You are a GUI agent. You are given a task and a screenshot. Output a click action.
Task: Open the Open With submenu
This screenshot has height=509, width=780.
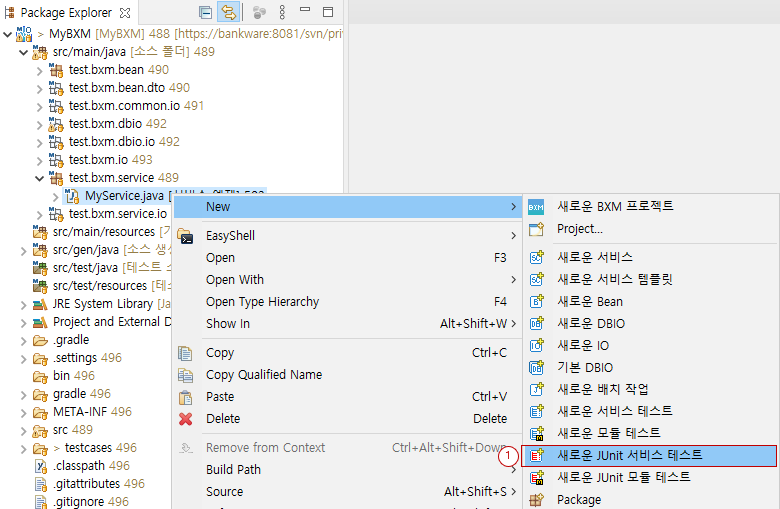click(x=347, y=280)
